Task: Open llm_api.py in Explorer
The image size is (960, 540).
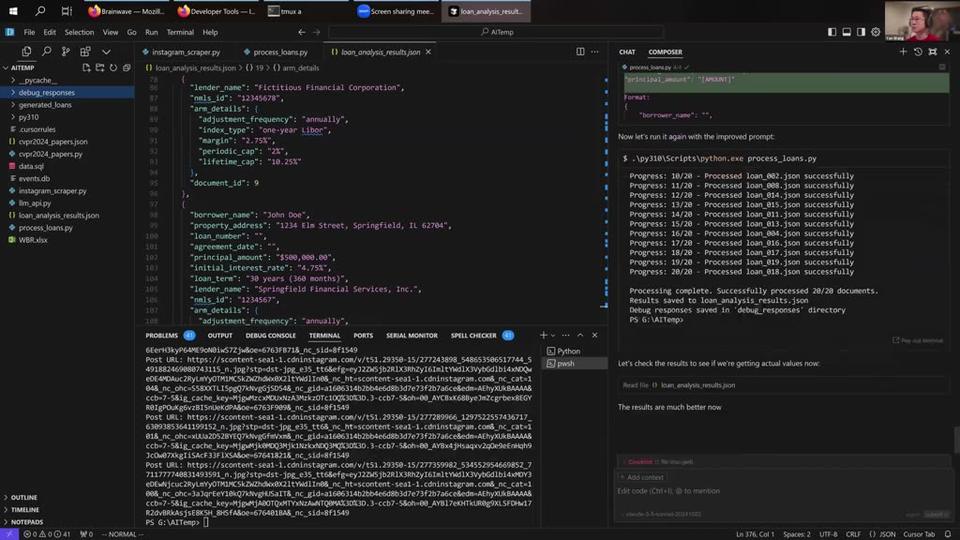Action: (x=35, y=203)
